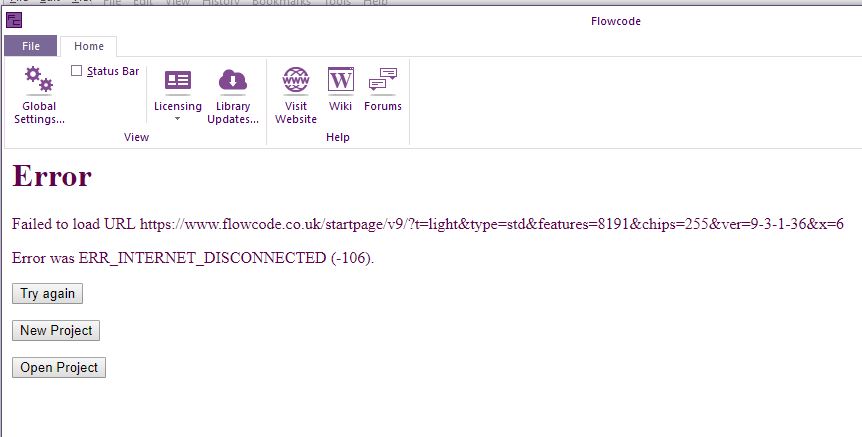This screenshot has width=862, height=437.
Task: Open Forums speech bubbles icon
Action: (x=383, y=80)
